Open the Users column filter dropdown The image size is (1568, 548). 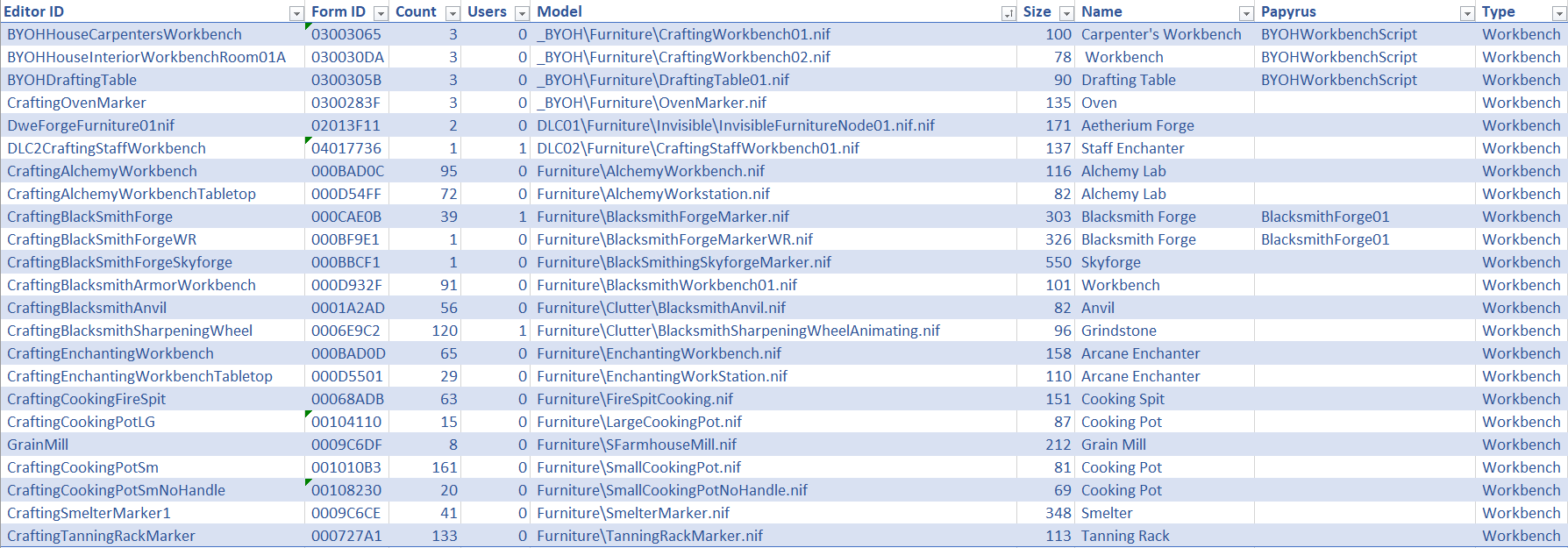point(522,13)
